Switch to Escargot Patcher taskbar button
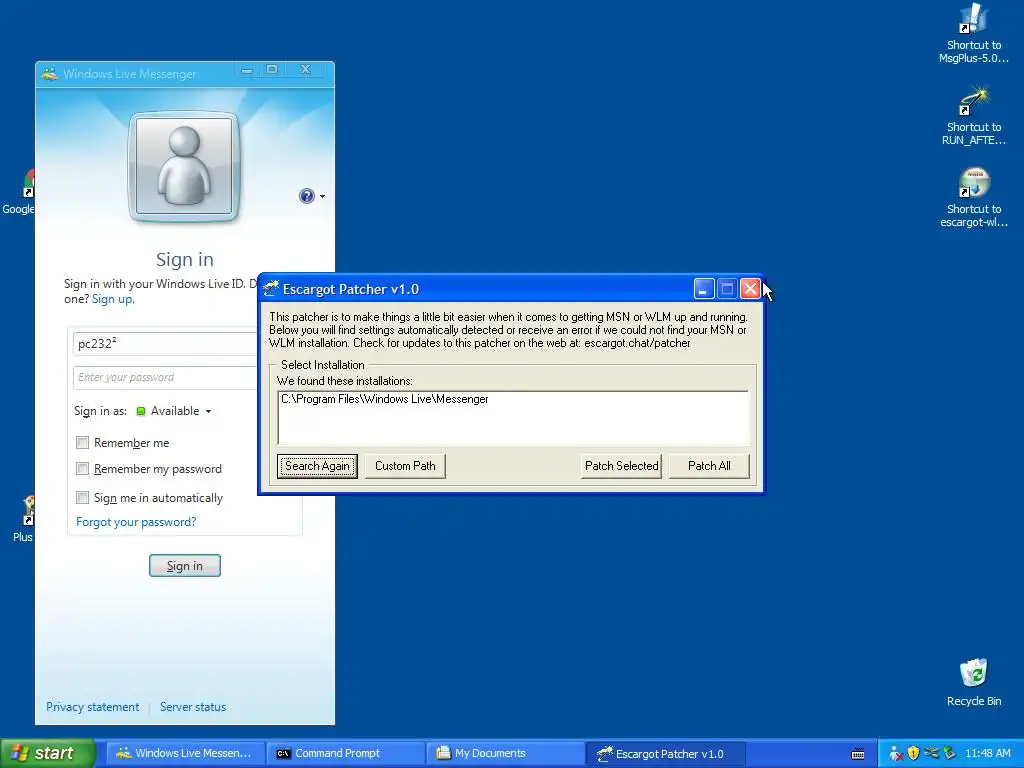Viewport: 1024px width, 768px height. click(666, 754)
